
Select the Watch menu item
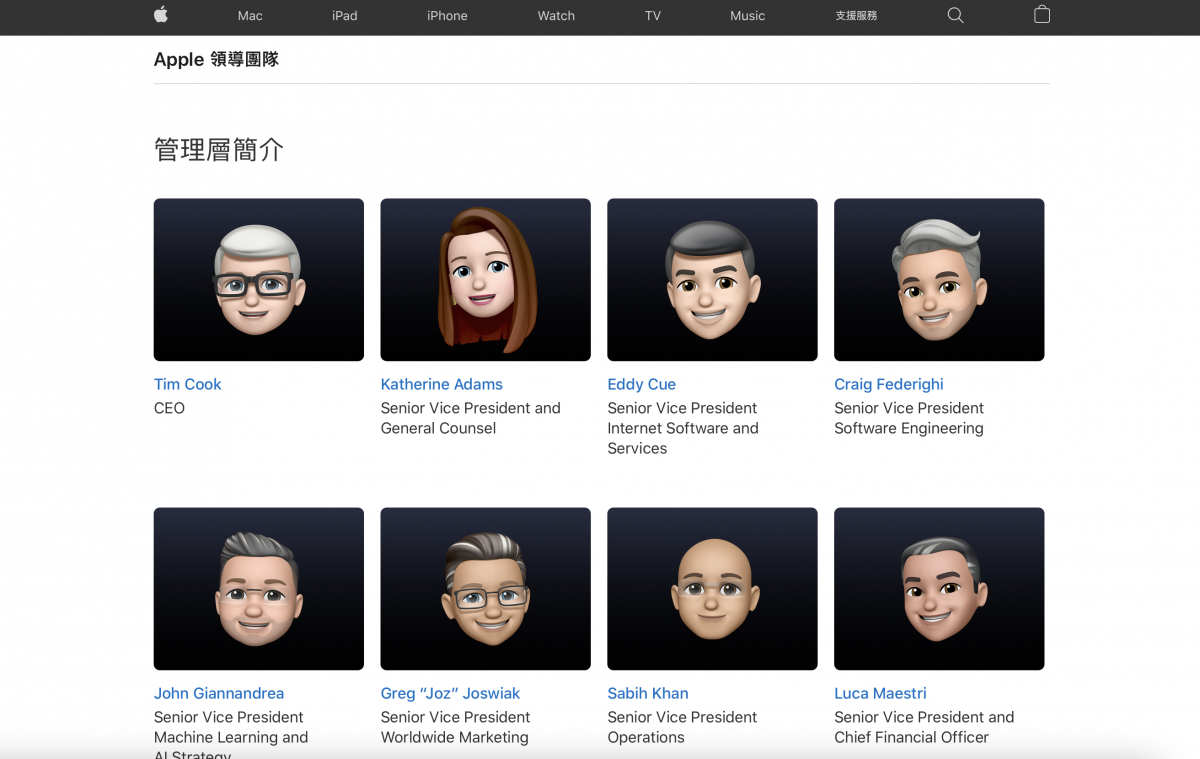pos(556,16)
